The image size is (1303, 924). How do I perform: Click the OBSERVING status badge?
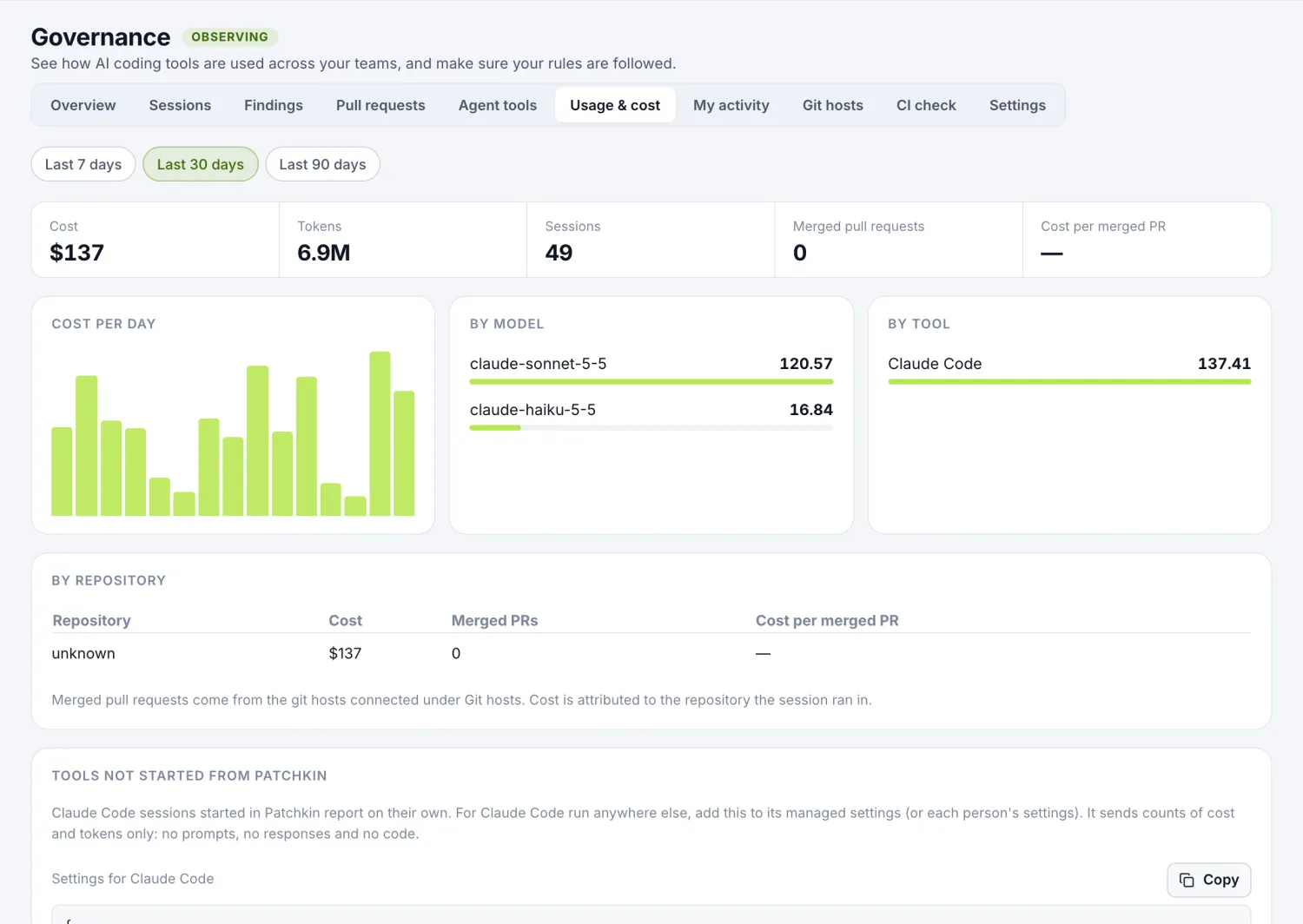click(229, 36)
